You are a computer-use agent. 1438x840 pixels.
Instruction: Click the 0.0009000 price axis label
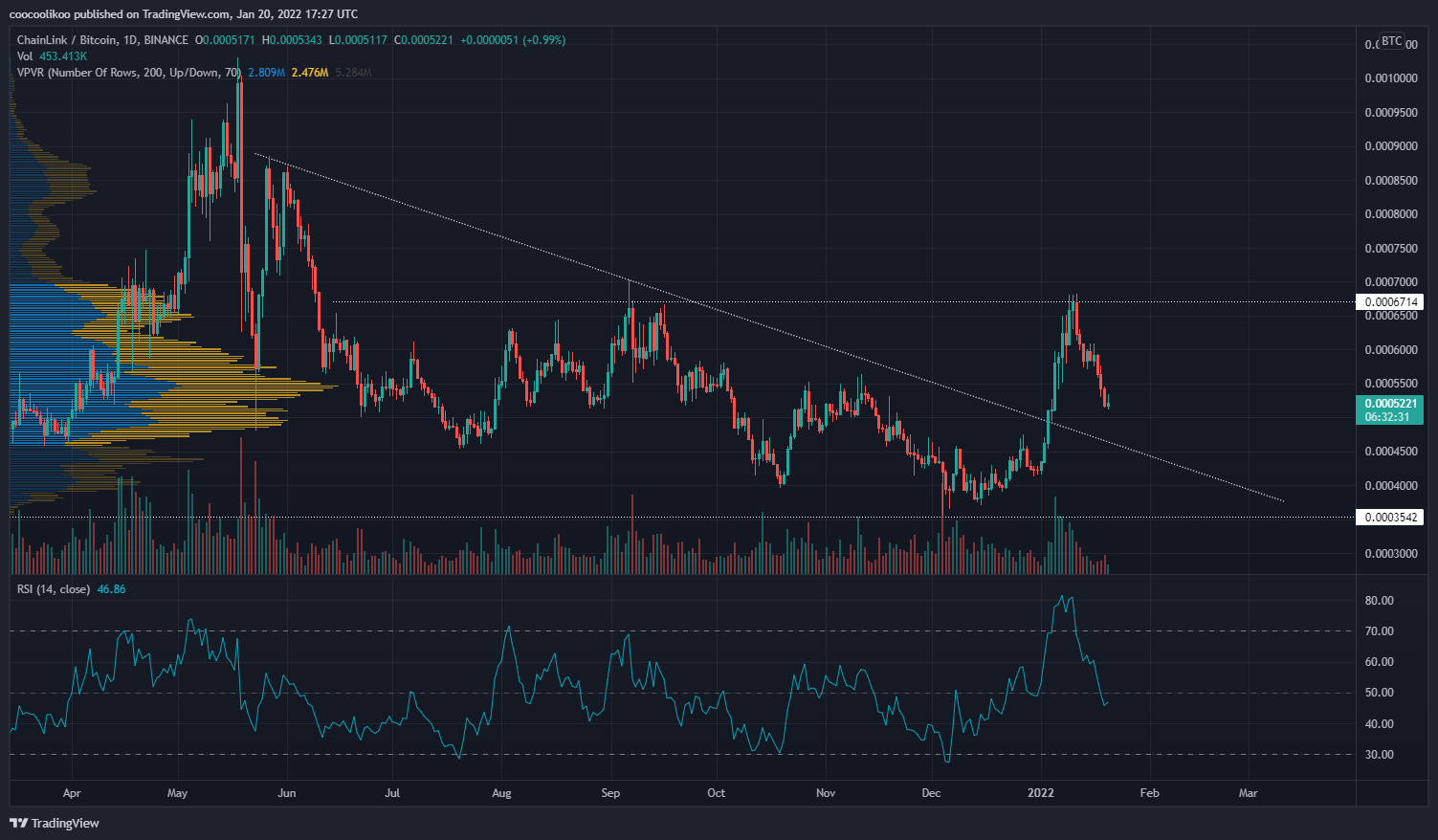click(1391, 146)
